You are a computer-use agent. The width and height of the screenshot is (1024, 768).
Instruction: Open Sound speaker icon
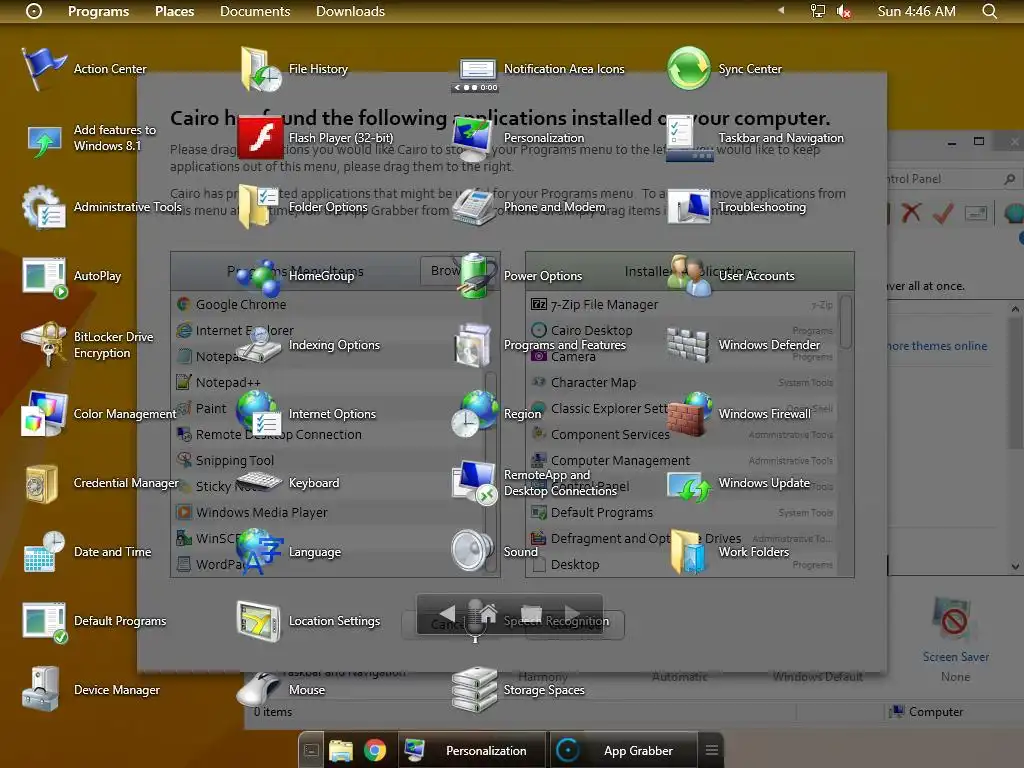[x=472, y=550]
